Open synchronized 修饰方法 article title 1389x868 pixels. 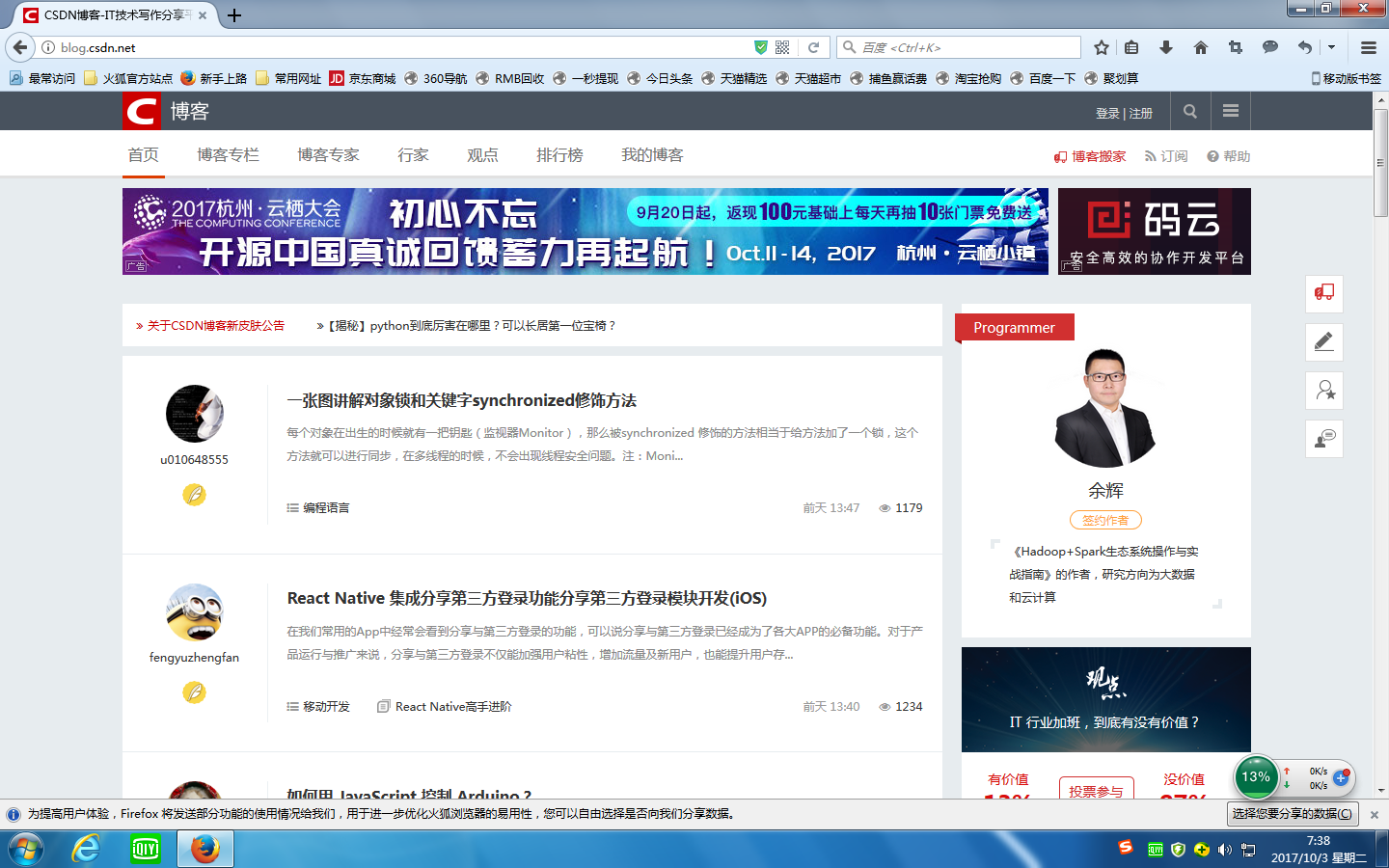pos(462,400)
